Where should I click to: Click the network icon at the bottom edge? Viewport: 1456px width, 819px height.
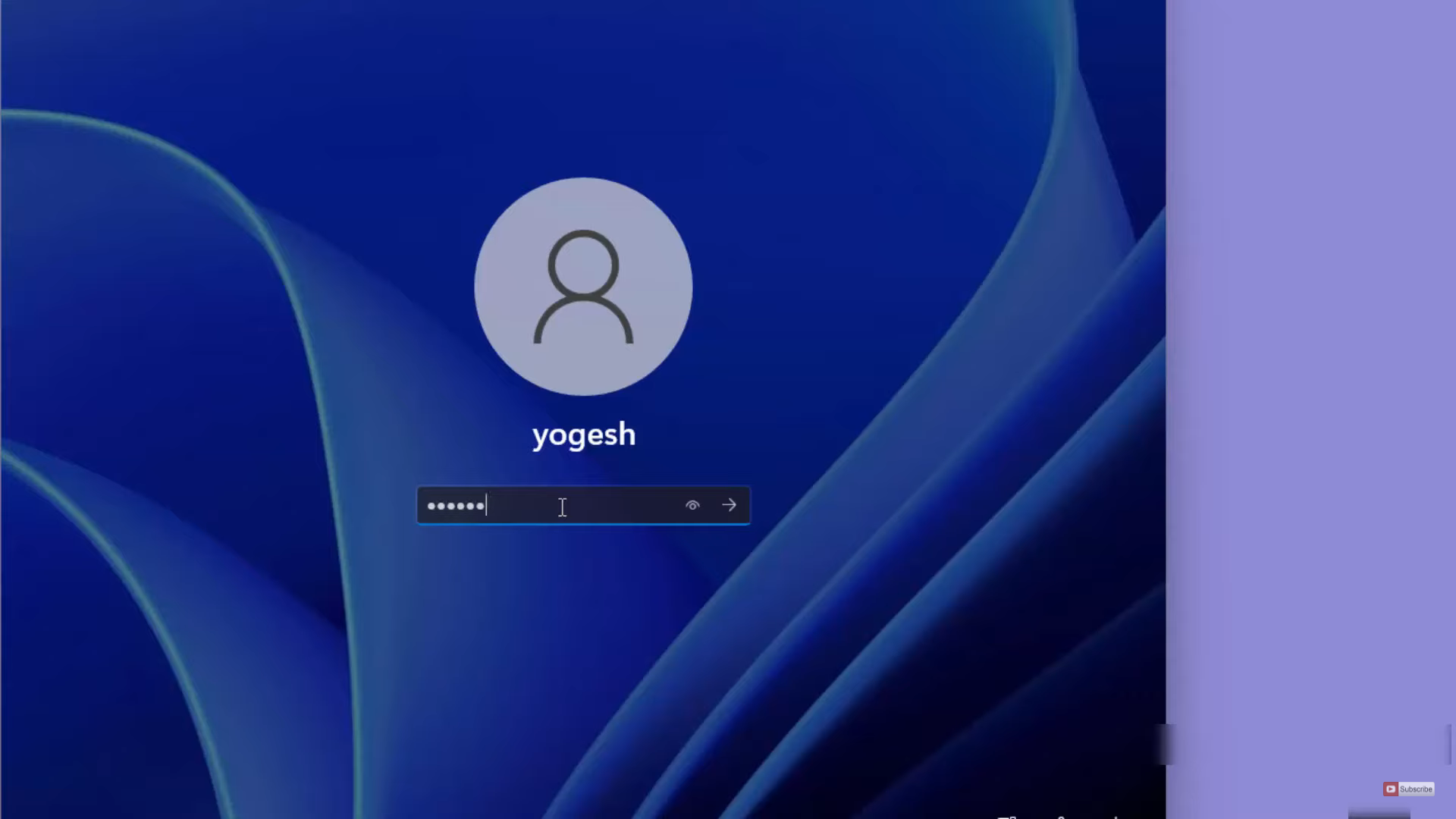[x=1007, y=817]
